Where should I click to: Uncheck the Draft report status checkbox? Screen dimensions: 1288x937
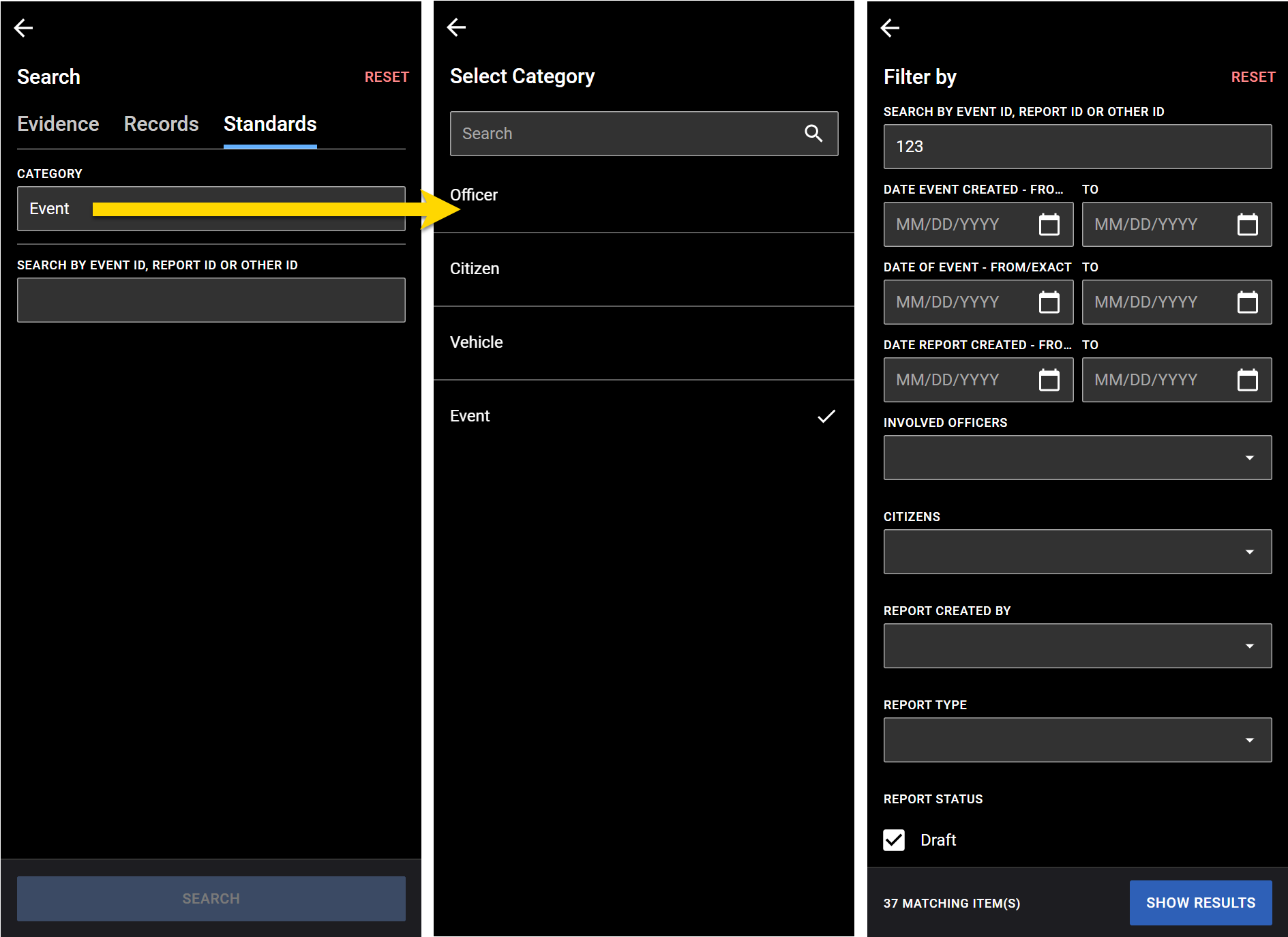click(x=893, y=839)
